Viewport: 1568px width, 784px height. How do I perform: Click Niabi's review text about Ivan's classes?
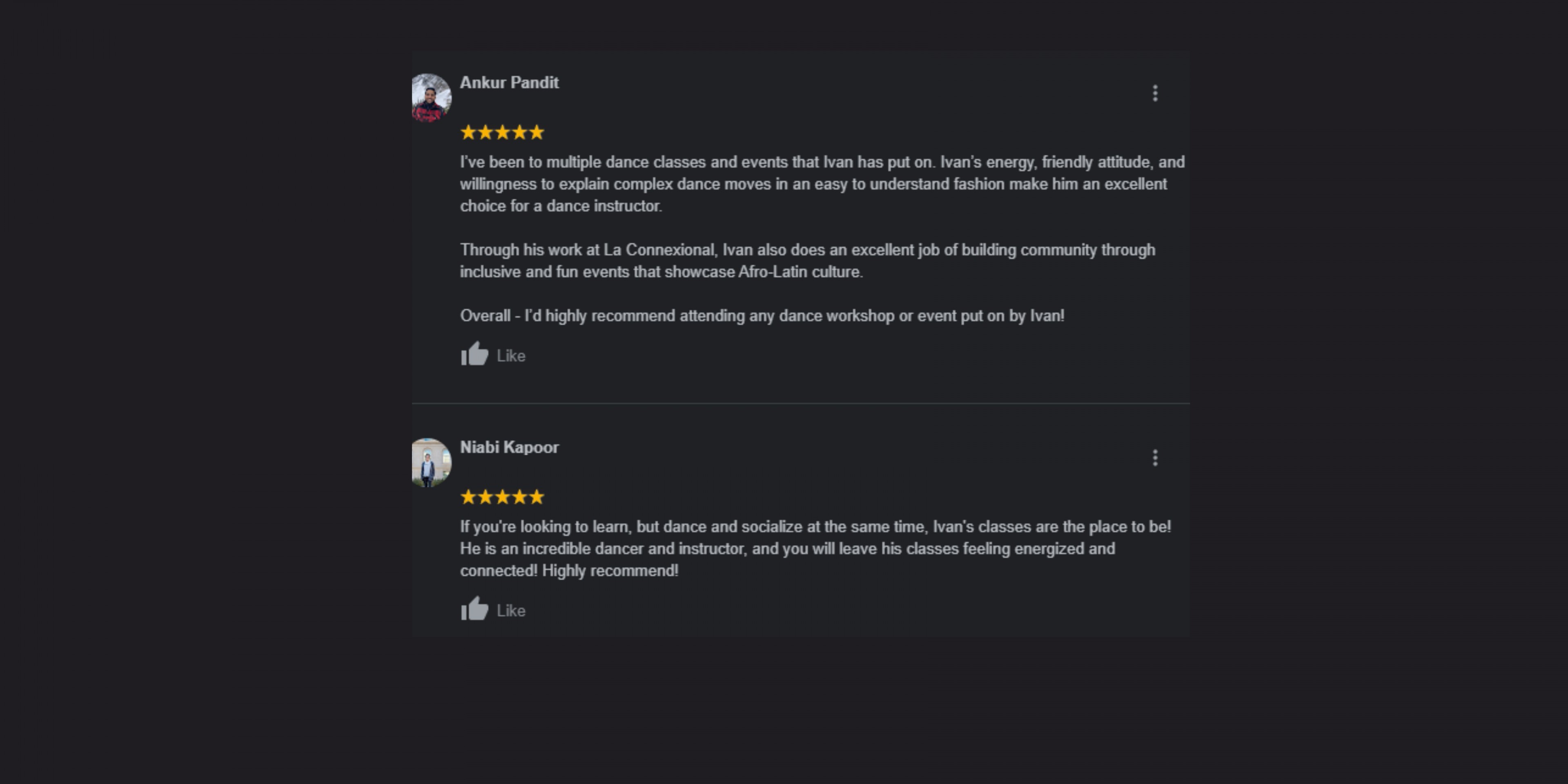pos(815,548)
